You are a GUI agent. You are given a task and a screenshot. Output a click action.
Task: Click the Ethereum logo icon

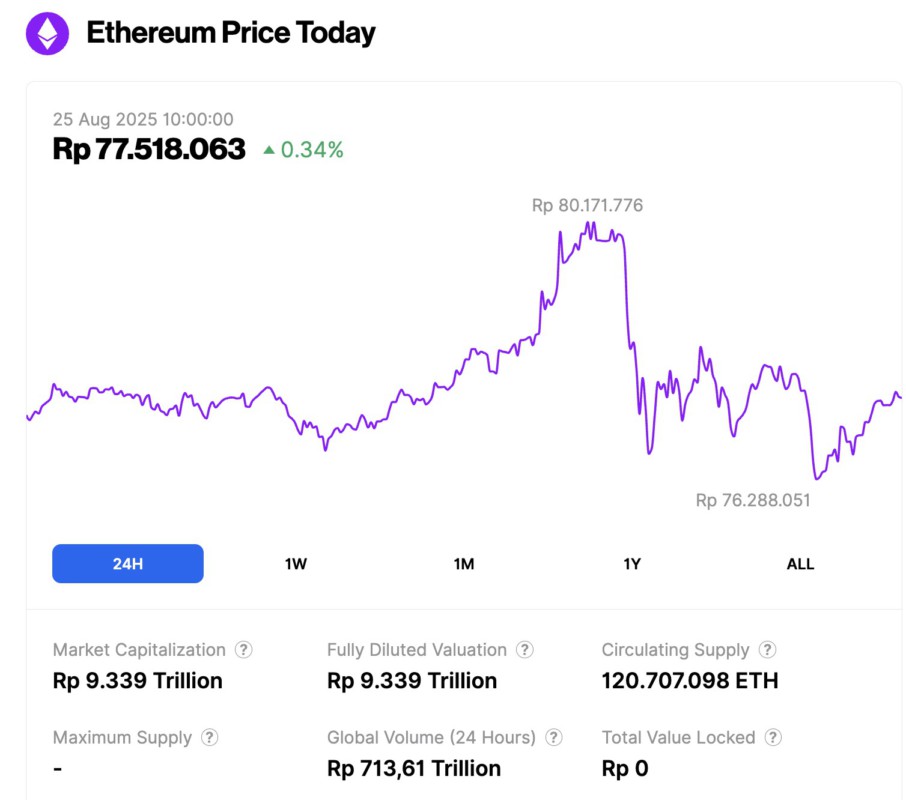point(46,32)
